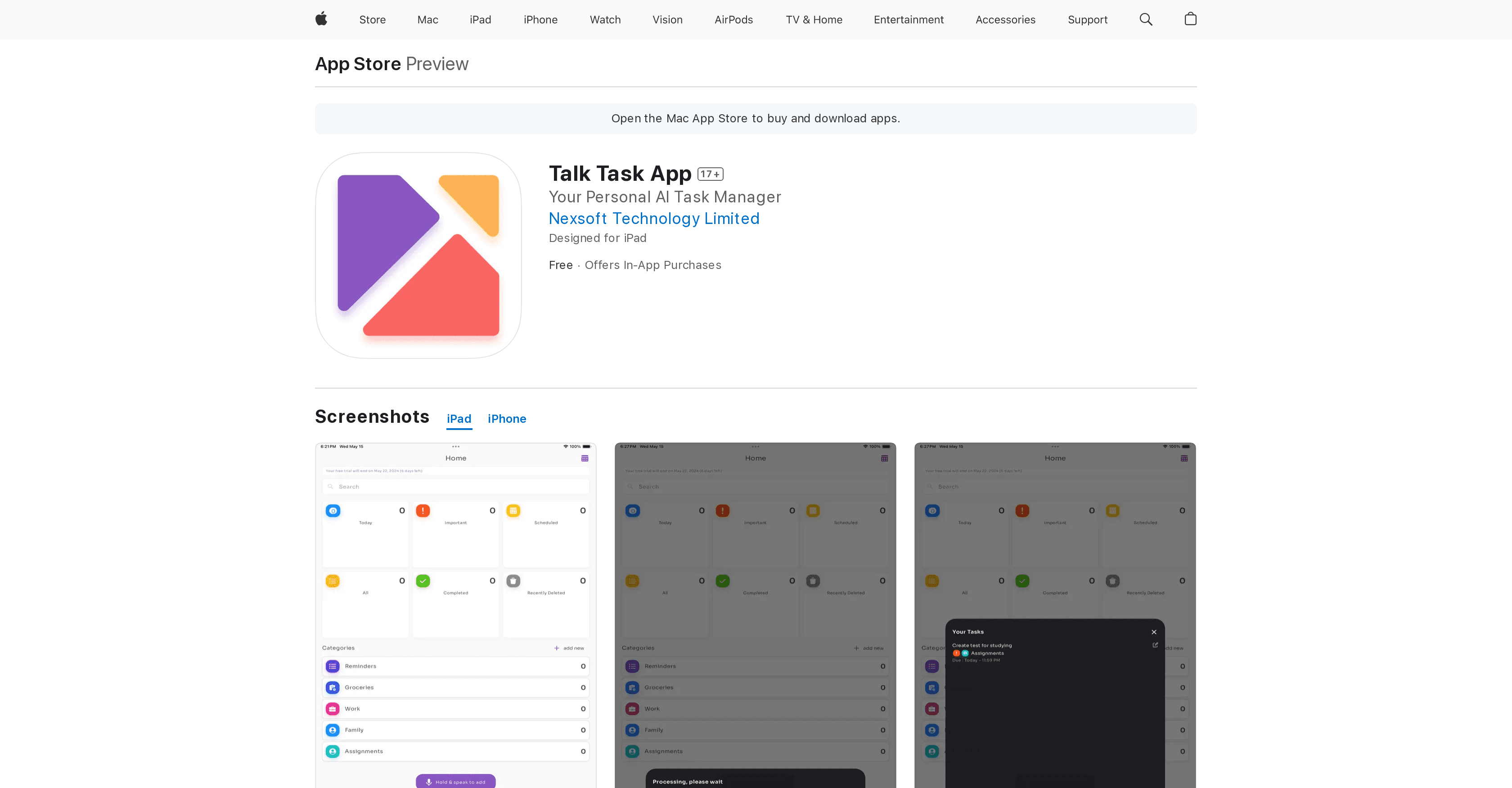Click the Work briefcase icon

[333, 708]
